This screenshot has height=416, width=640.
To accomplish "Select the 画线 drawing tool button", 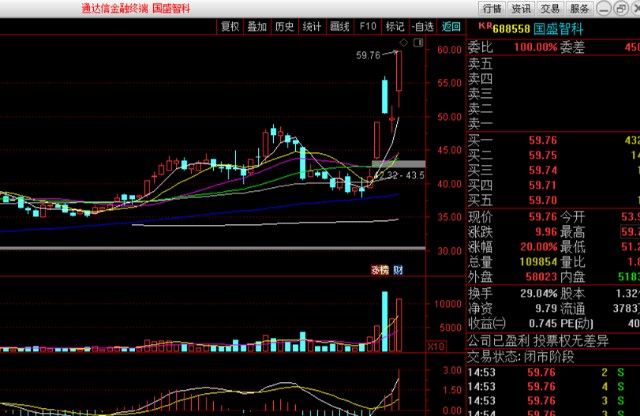I will click(x=340, y=27).
